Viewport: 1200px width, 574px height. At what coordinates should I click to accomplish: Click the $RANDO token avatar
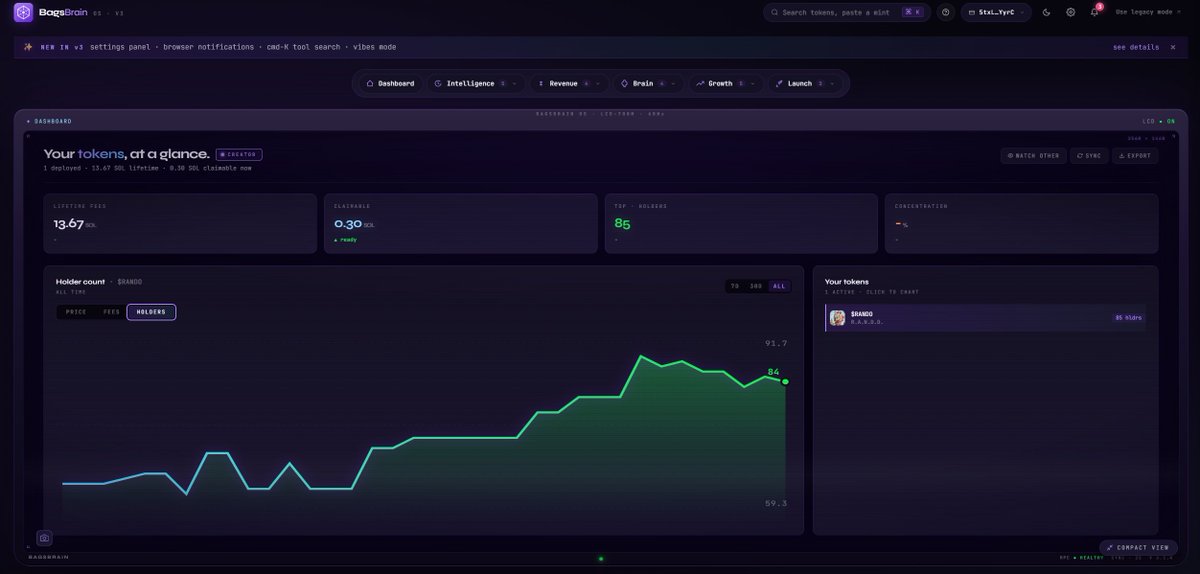(x=837, y=318)
